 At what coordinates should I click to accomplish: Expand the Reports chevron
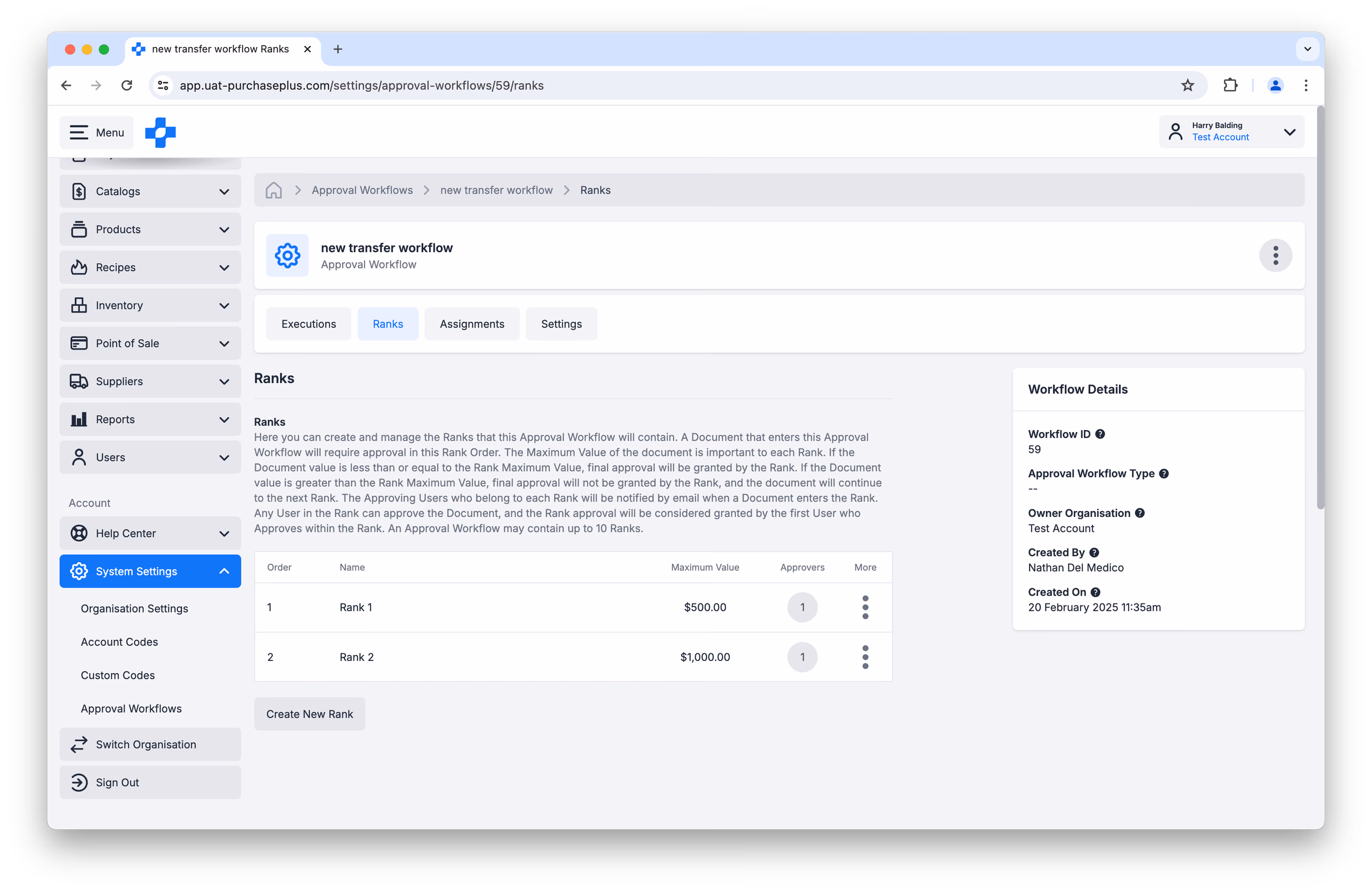(x=224, y=420)
